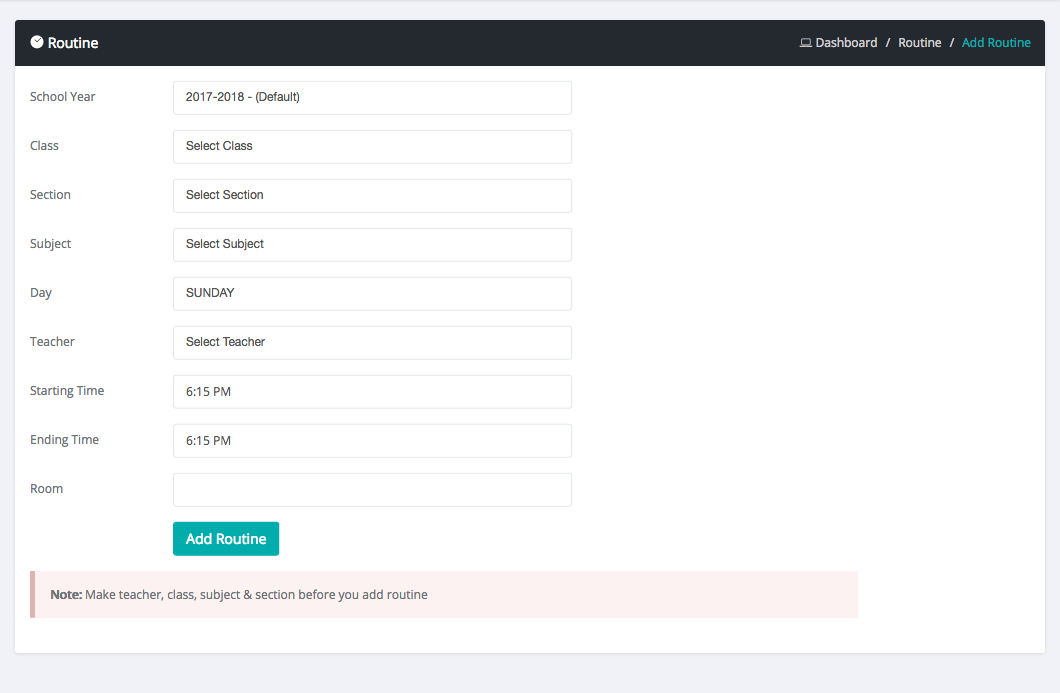Open the Routine breadcrumb link

click(919, 43)
